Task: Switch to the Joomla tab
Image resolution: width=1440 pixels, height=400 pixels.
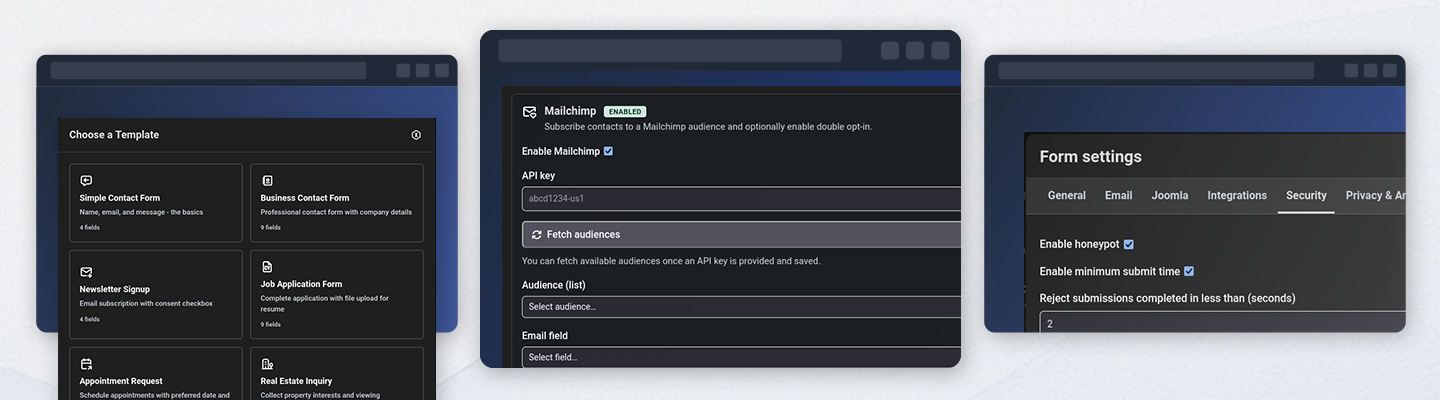Action: coord(1170,195)
